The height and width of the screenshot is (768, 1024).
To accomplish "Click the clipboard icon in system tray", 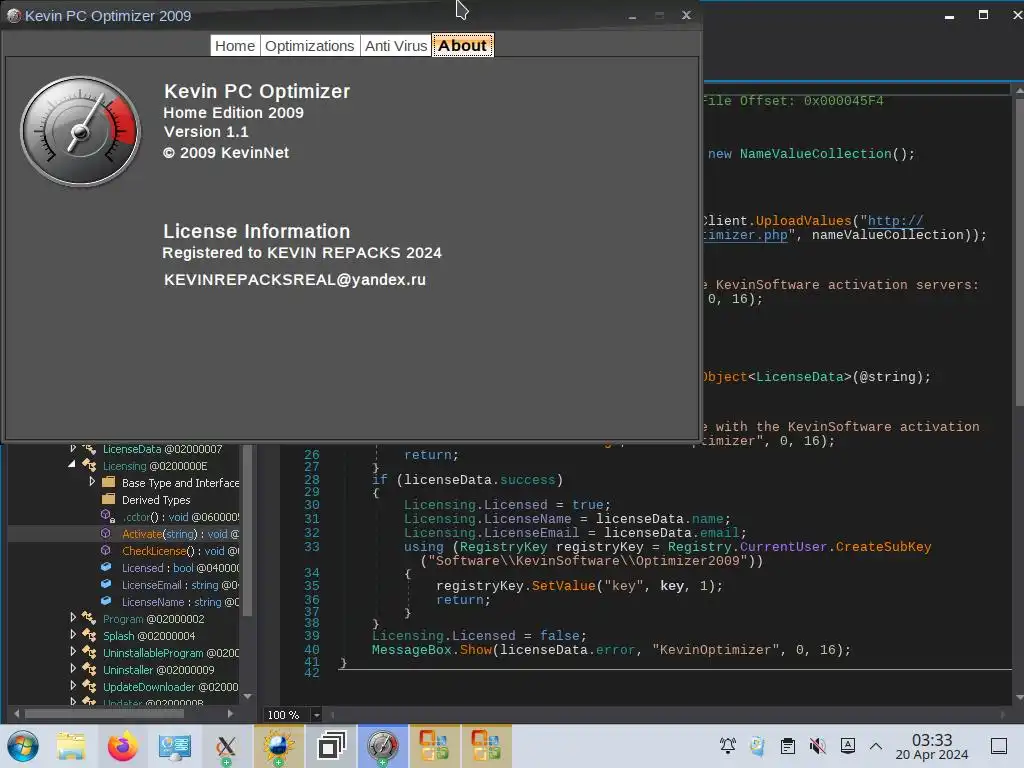I will (788, 746).
